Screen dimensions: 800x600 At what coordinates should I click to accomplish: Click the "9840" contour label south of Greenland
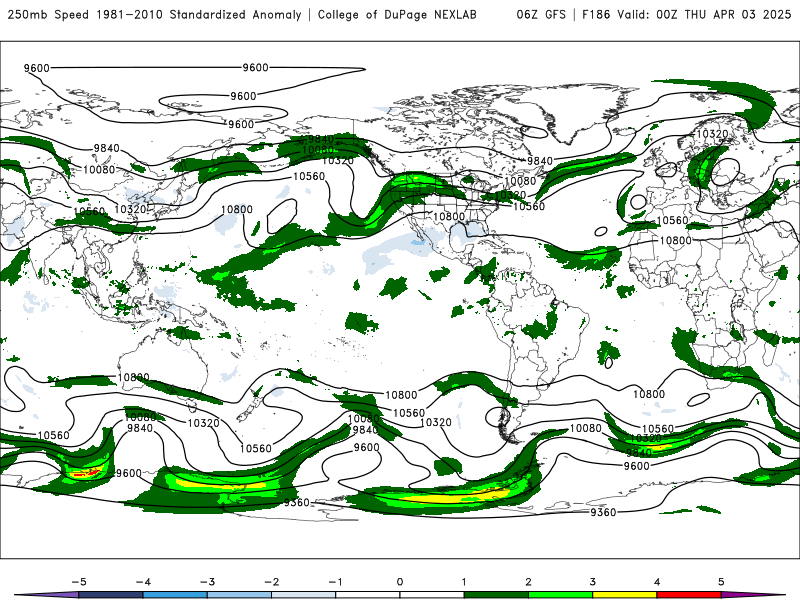point(540,161)
